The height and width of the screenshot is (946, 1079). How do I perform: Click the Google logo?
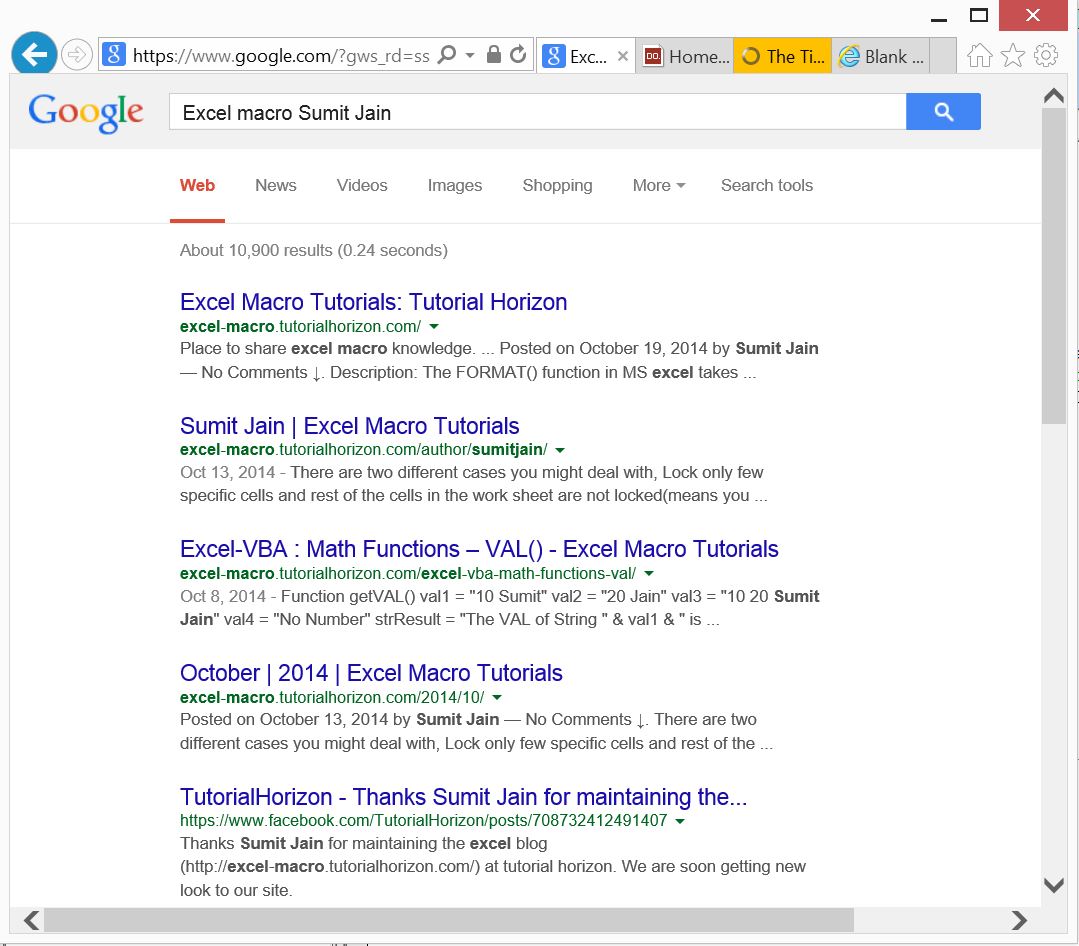click(x=86, y=112)
